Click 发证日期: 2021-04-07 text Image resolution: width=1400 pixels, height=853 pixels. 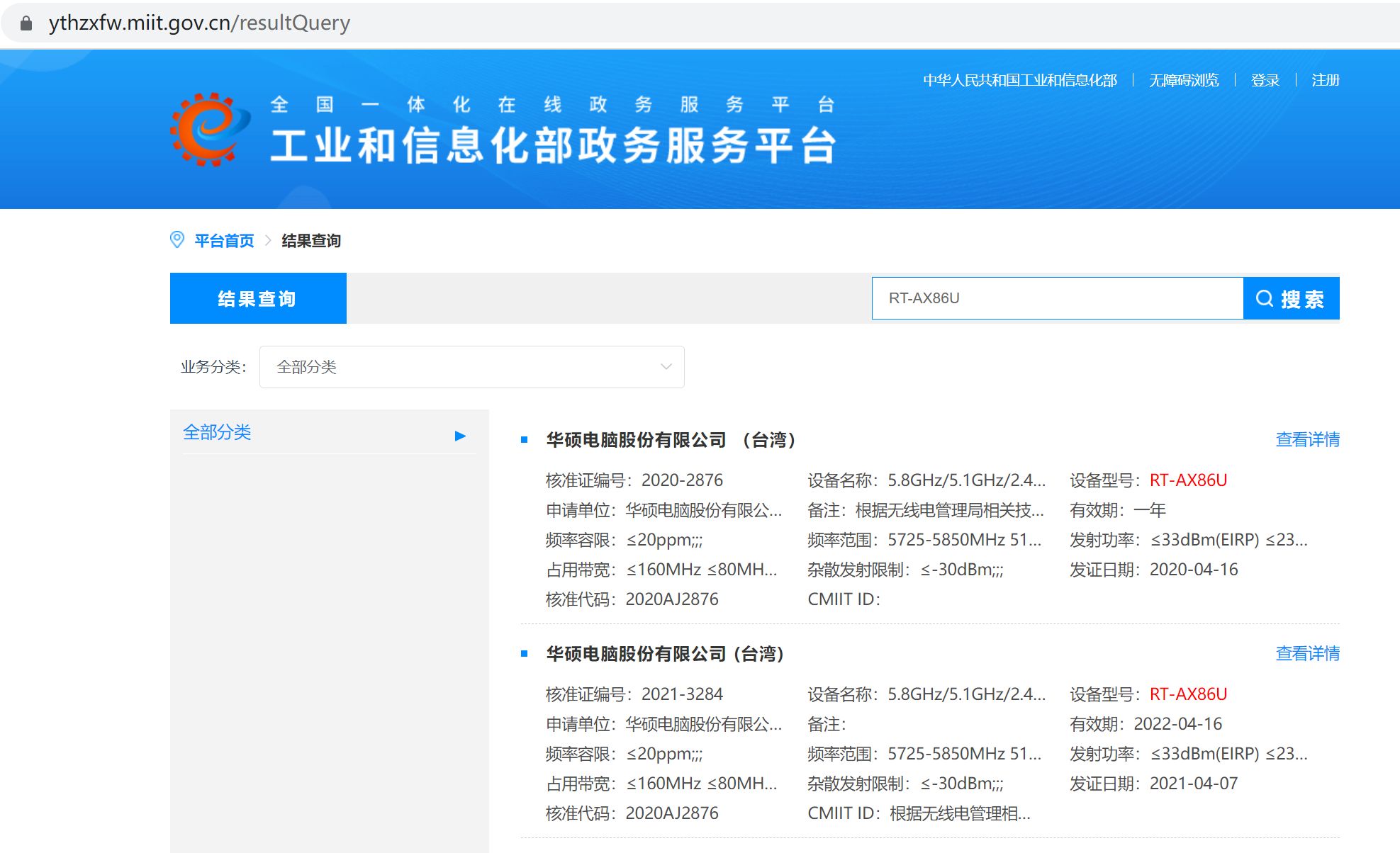pyautogui.click(x=1154, y=784)
